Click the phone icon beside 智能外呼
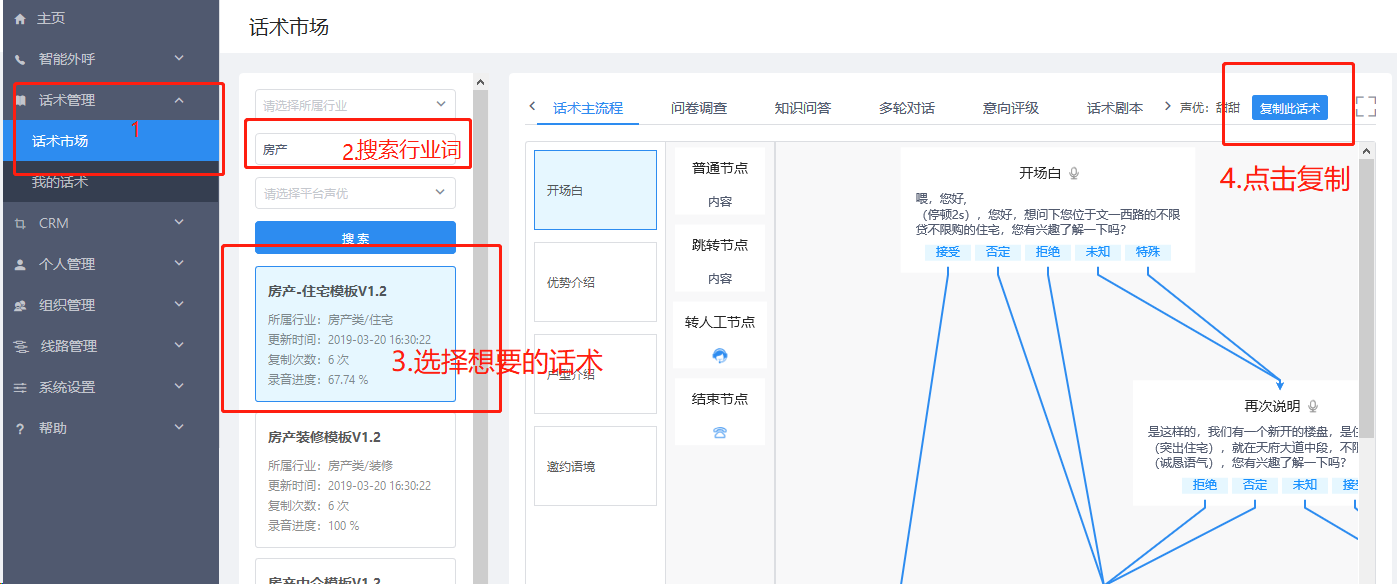 (20, 60)
